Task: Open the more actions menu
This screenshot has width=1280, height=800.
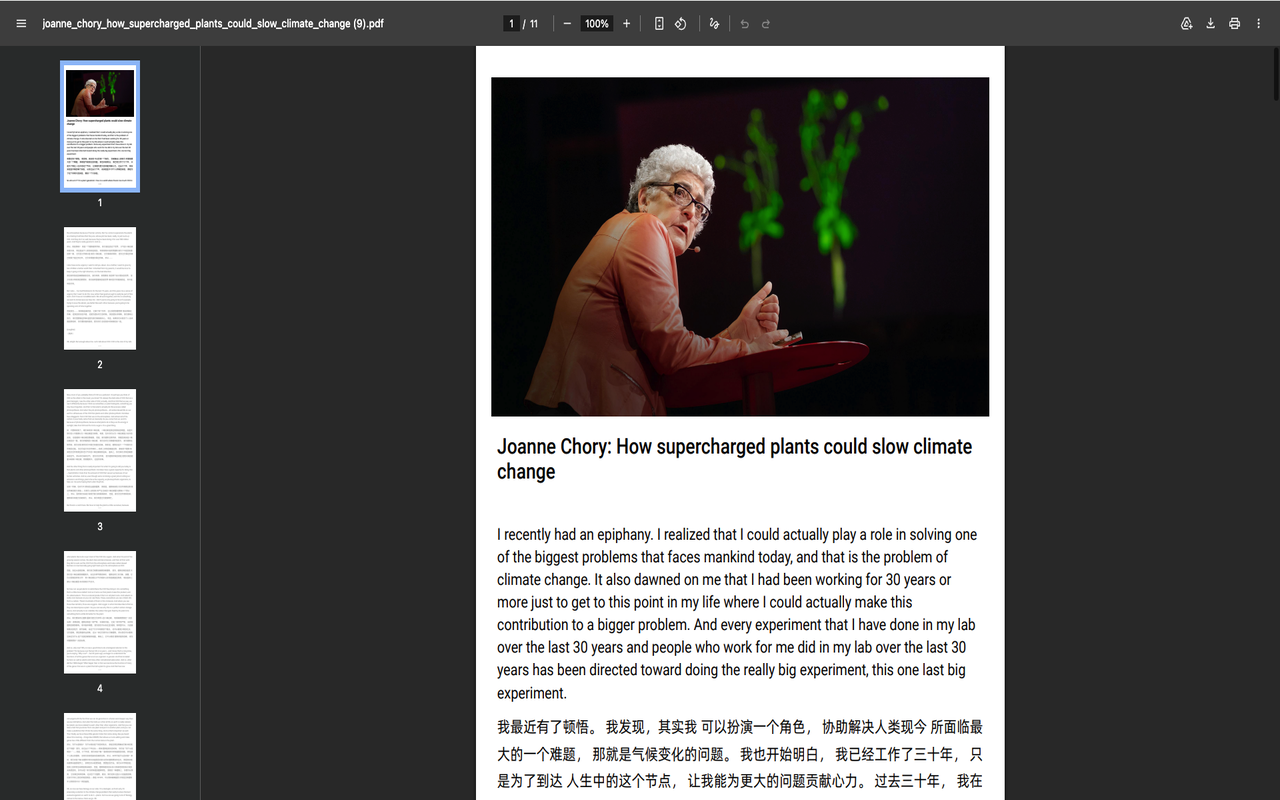Action: coord(1258,23)
